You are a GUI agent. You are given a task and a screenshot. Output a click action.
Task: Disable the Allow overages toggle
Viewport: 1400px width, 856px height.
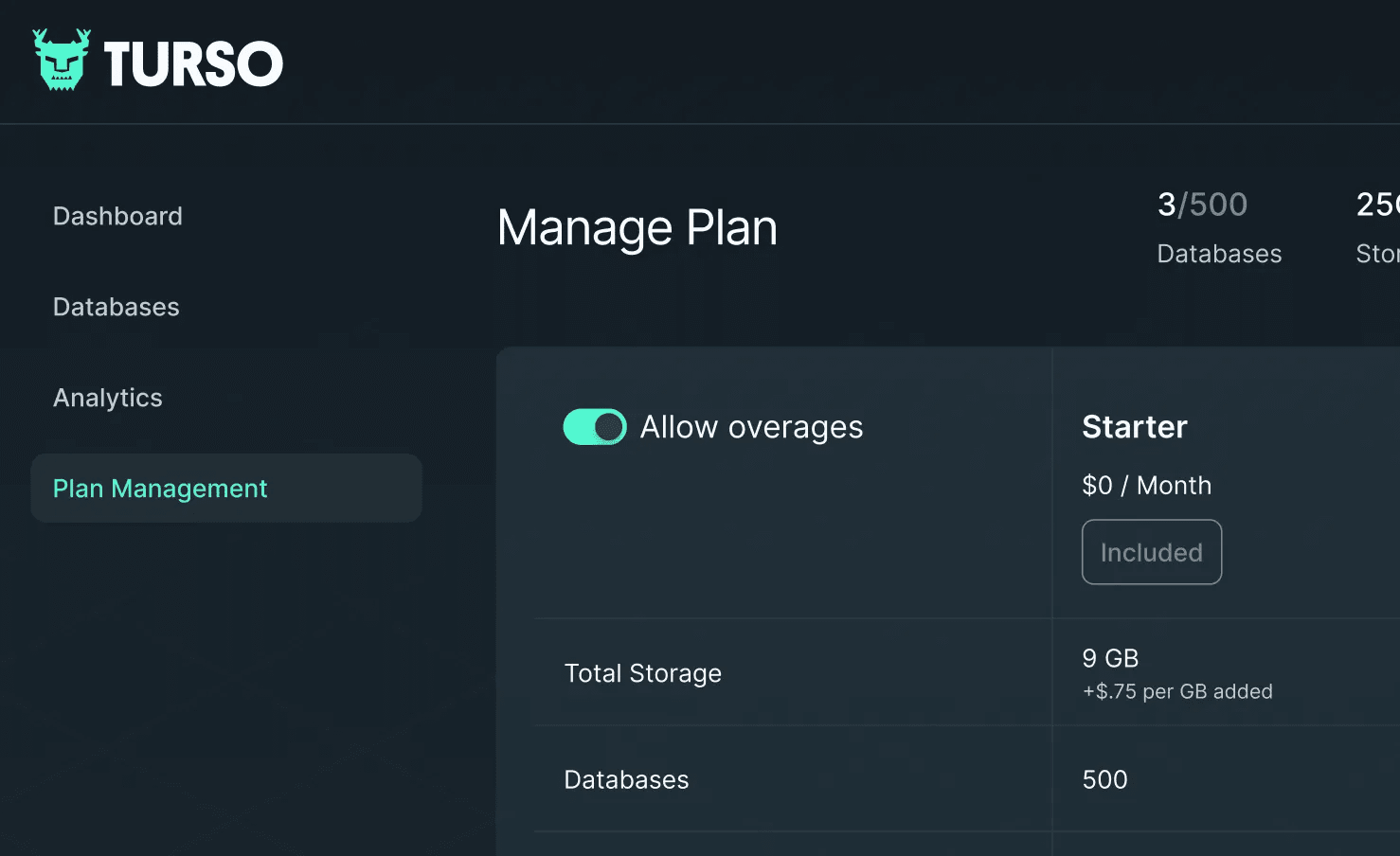pos(595,427)
